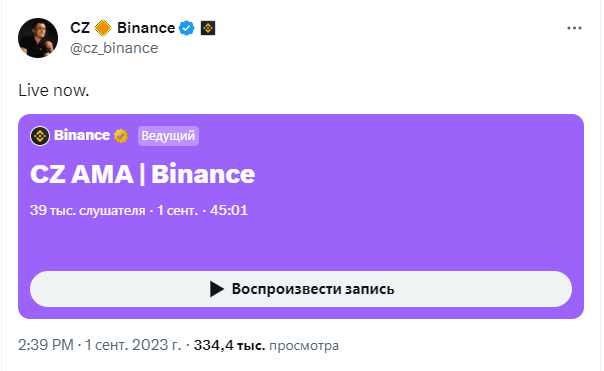This screenshot has height=371, width=604.
Task: Click the Live now tweet text
Action: click(54, 91)
